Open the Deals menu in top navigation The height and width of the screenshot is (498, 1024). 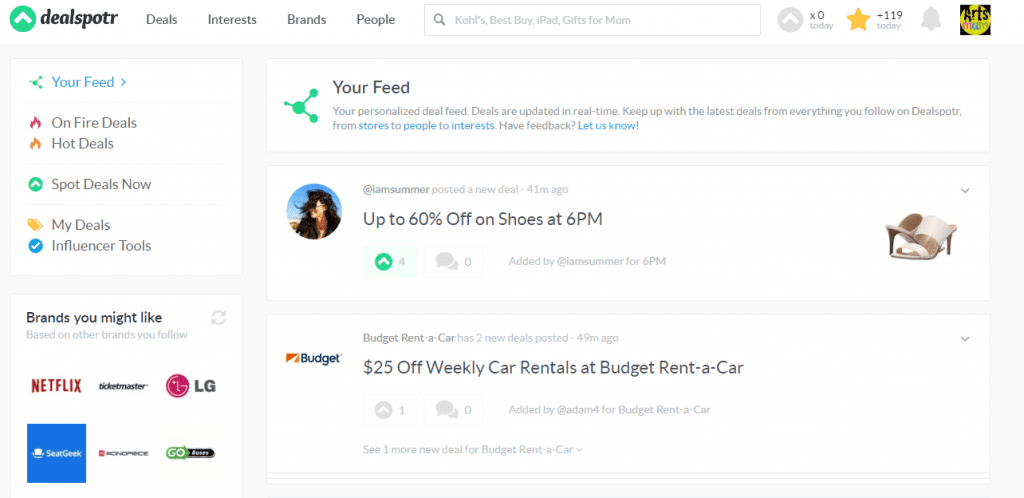click(x=161, y=20)
